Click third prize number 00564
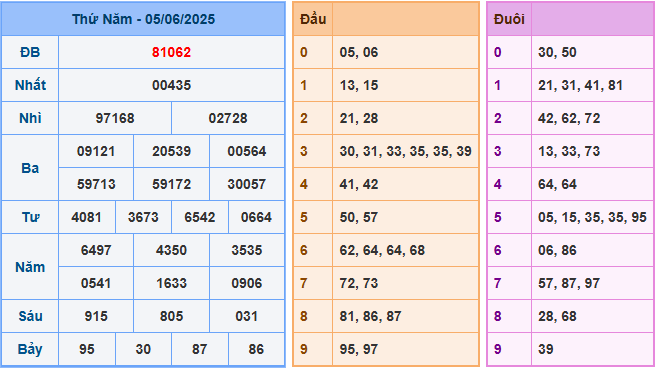This screenshot has height=368, width=657. (247, 151)
